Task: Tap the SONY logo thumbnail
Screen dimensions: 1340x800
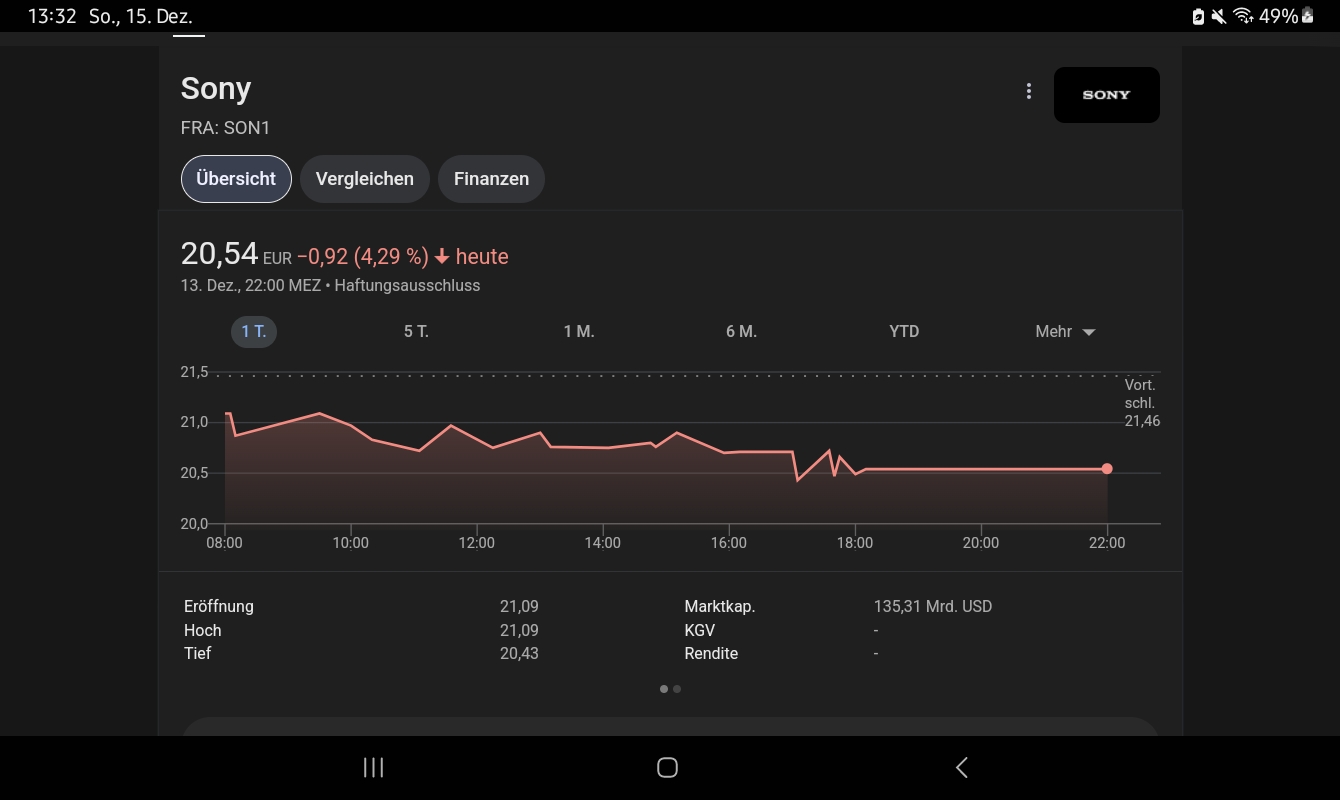Action: pyautogui.click(x=1106, y=95)
